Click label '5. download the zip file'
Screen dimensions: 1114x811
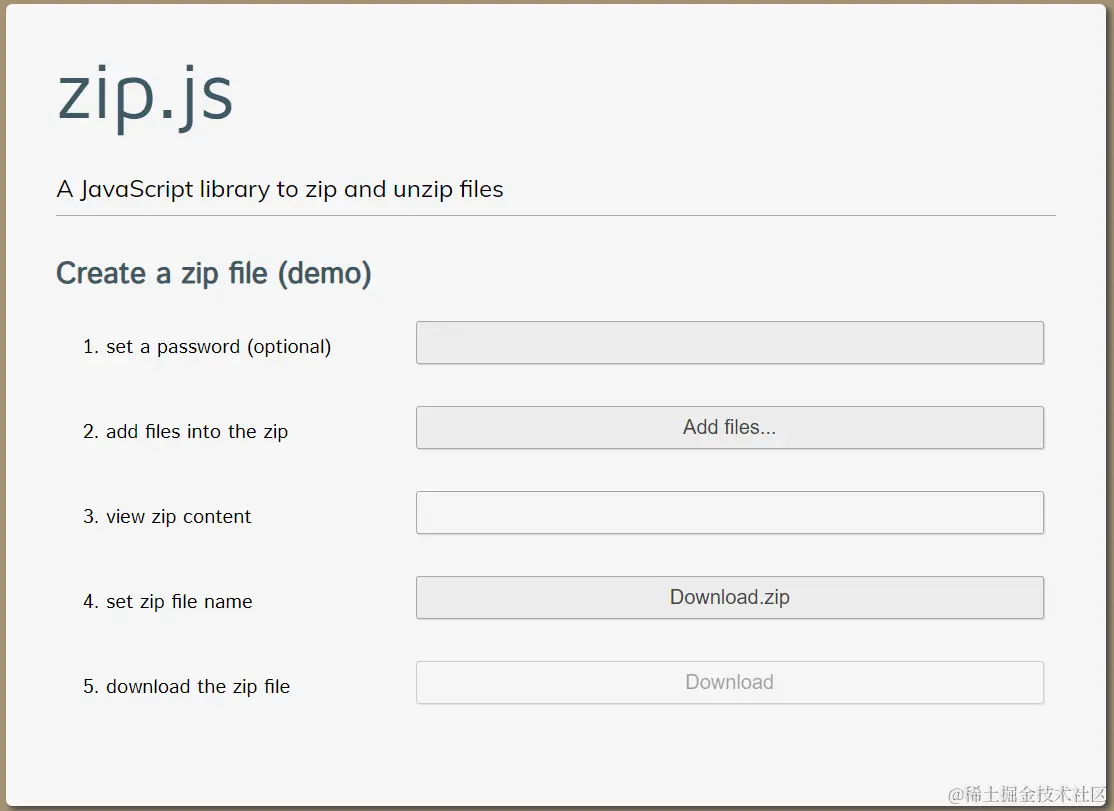click(186, 687)
